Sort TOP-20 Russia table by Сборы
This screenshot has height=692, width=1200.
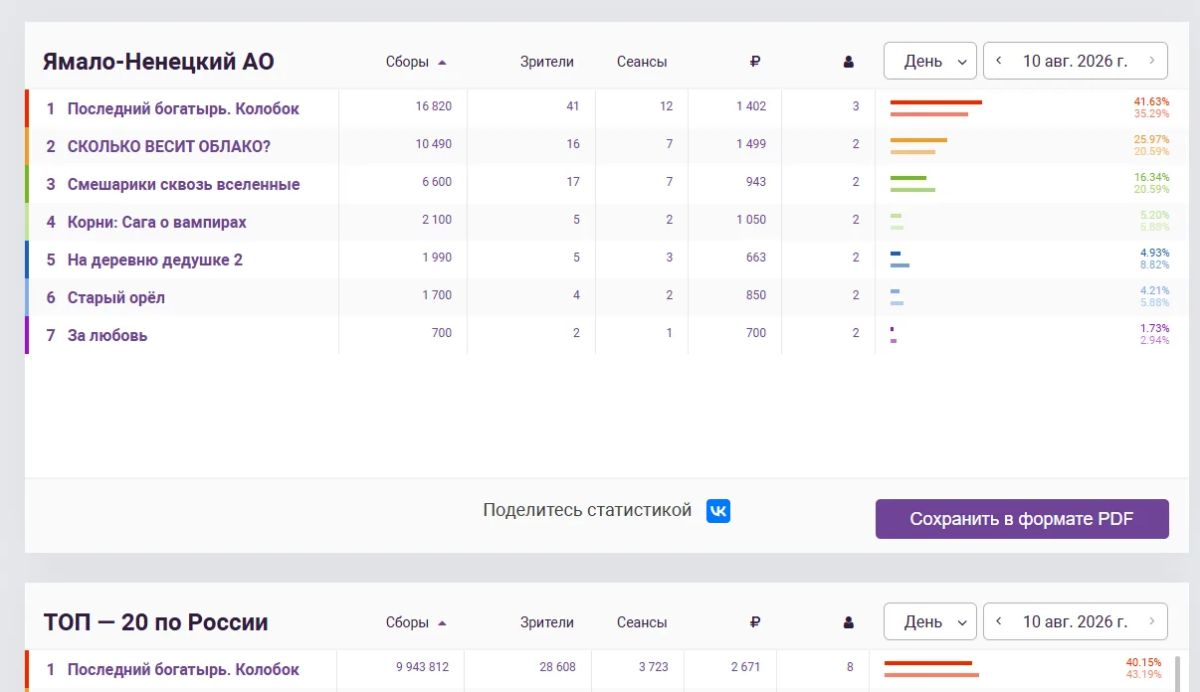click(416, 622)
